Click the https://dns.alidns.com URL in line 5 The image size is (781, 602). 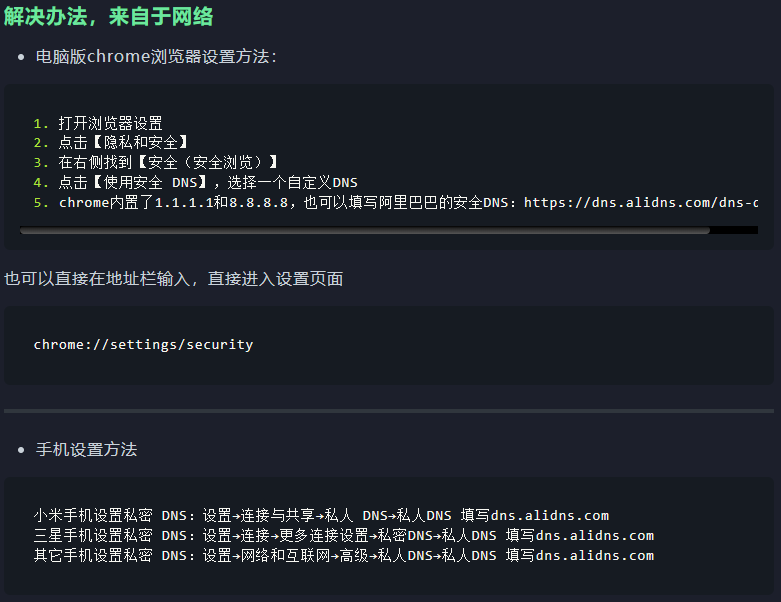[640, 203]
